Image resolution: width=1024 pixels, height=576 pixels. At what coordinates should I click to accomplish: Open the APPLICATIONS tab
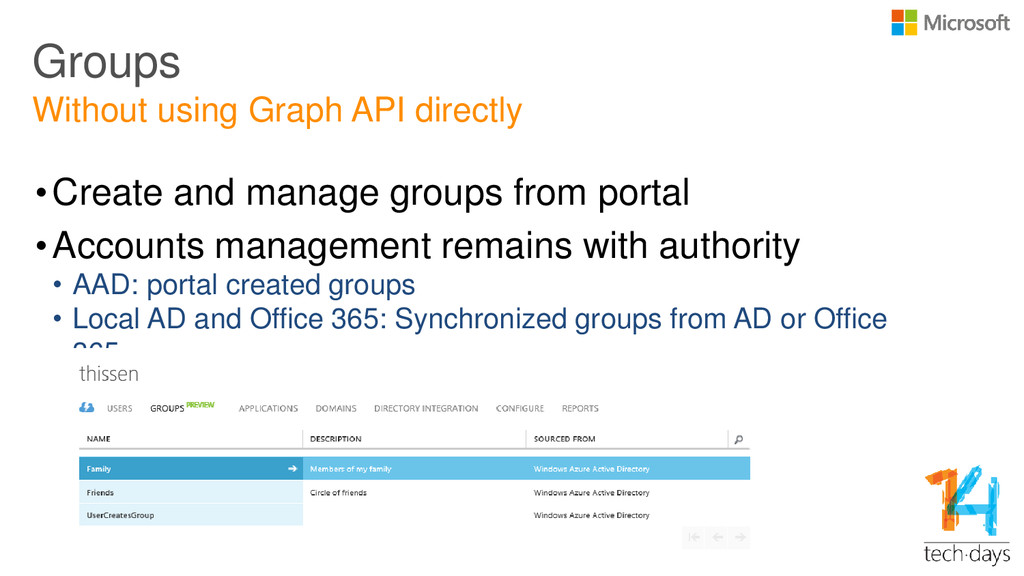(268, 408)
